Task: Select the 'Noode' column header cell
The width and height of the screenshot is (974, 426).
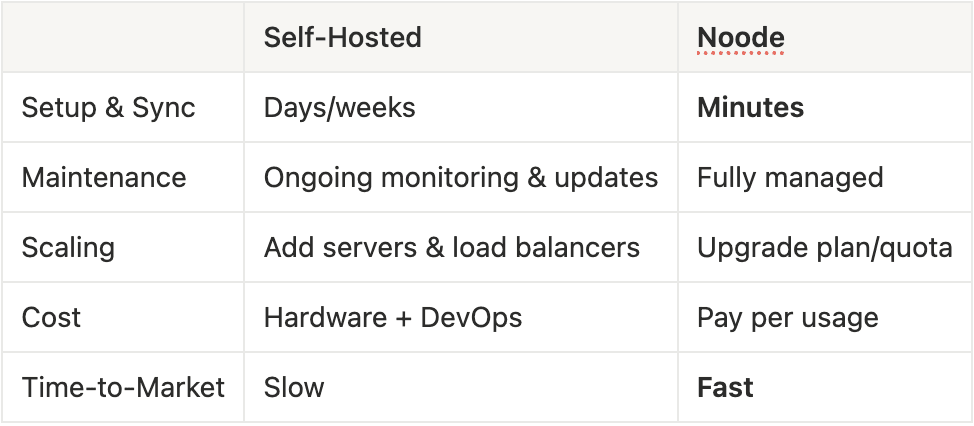Action: [x=740, y=38]
